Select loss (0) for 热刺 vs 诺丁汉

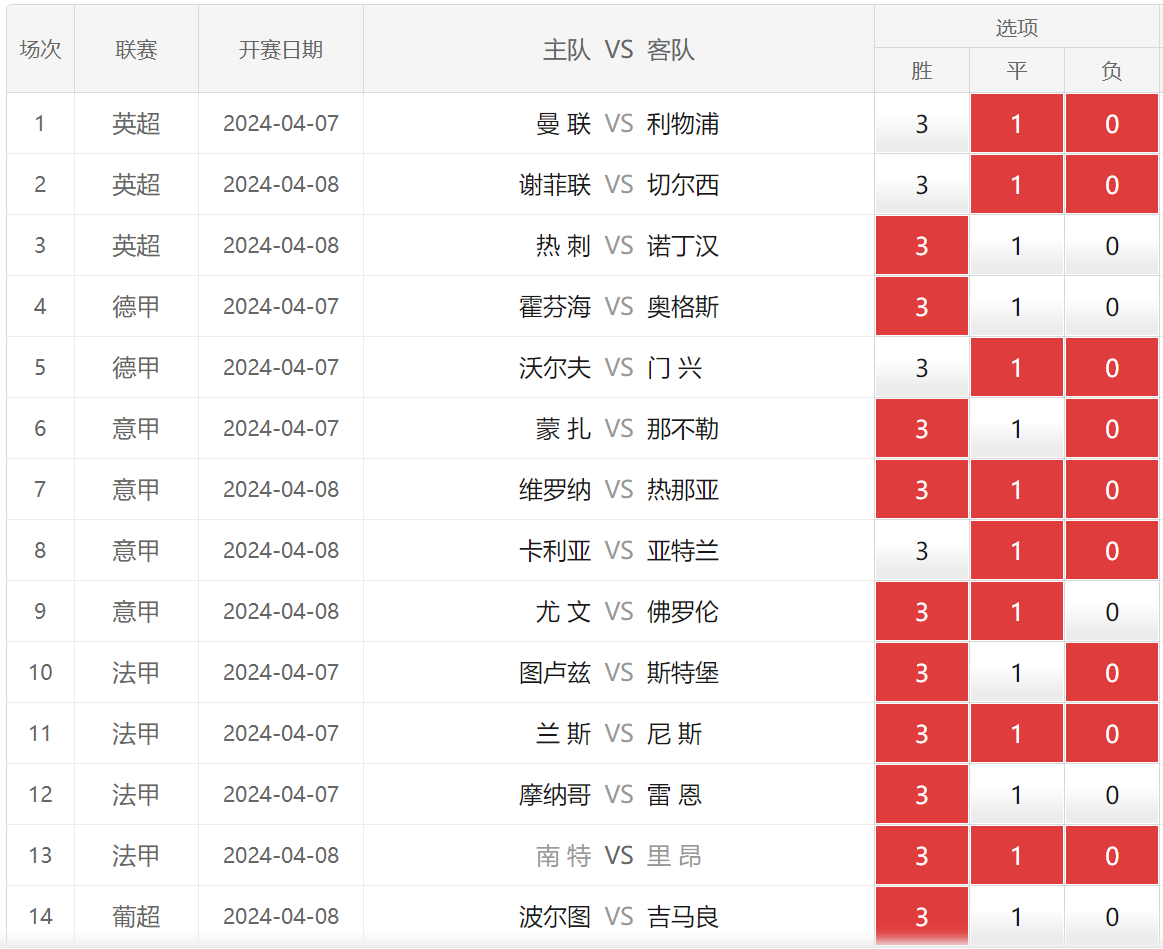pyautogui.click(x=1111, y=245)
